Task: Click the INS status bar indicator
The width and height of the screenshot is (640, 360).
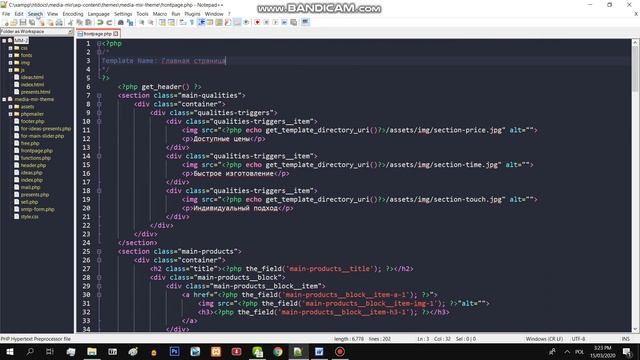Action: tap(625, 339)
